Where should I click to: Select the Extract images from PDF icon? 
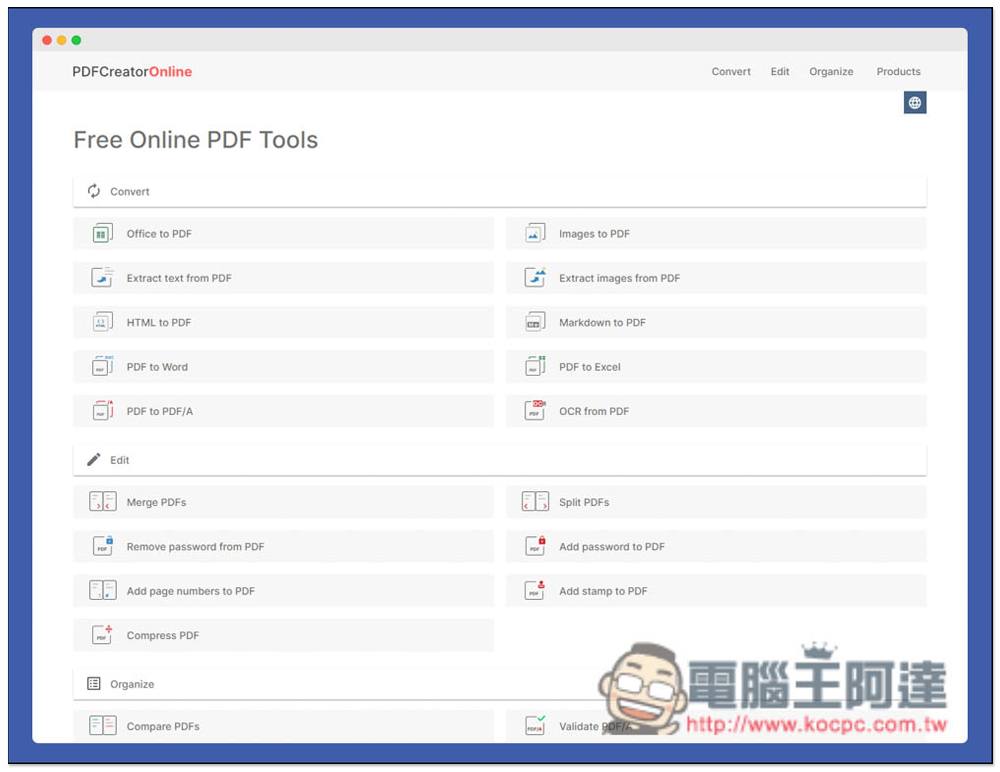535,277
